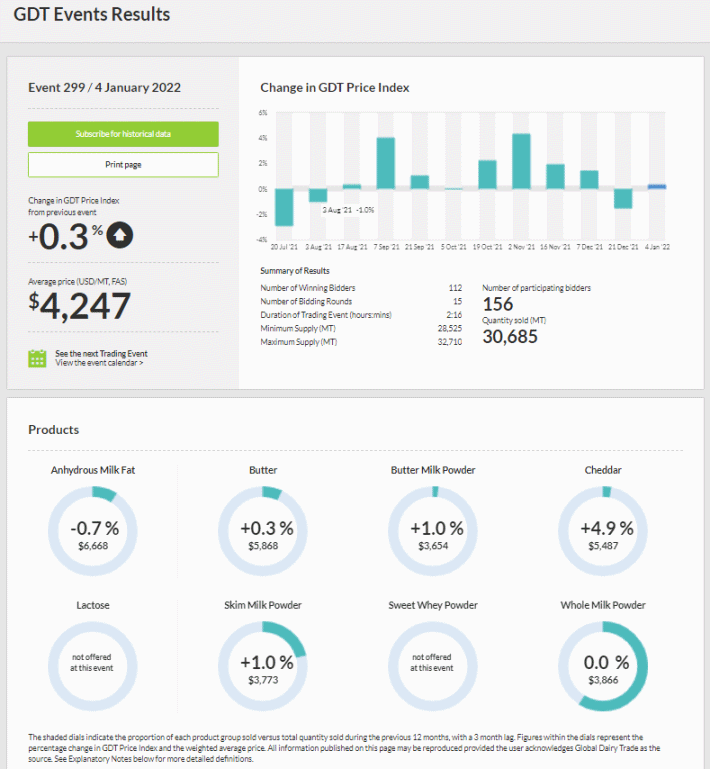Image resolution: width=710 pixels, height=769 pixels.
Task: Click the 30,685 quantity sold value
Action: click(510, 336)
